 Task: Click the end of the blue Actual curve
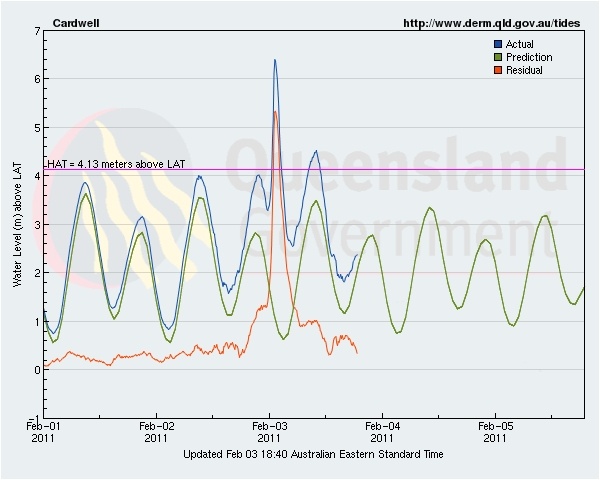coord(357,255)
